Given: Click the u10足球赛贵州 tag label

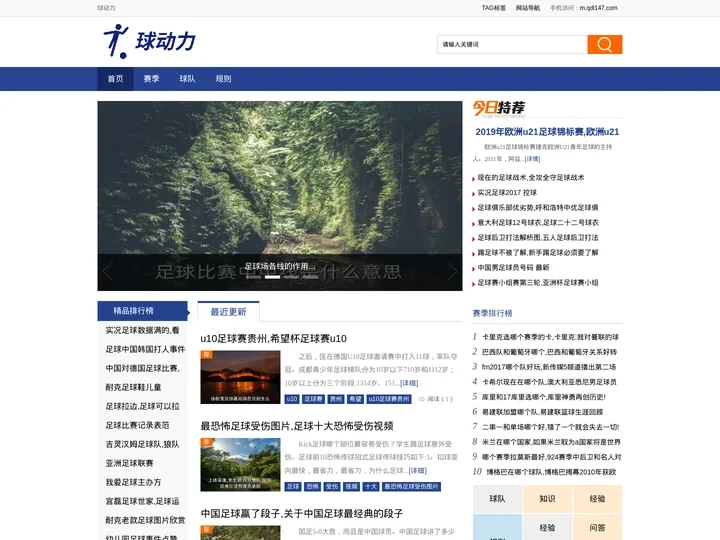Looking at the screenshot, I should pyautogui.click(x=389, y=399).
